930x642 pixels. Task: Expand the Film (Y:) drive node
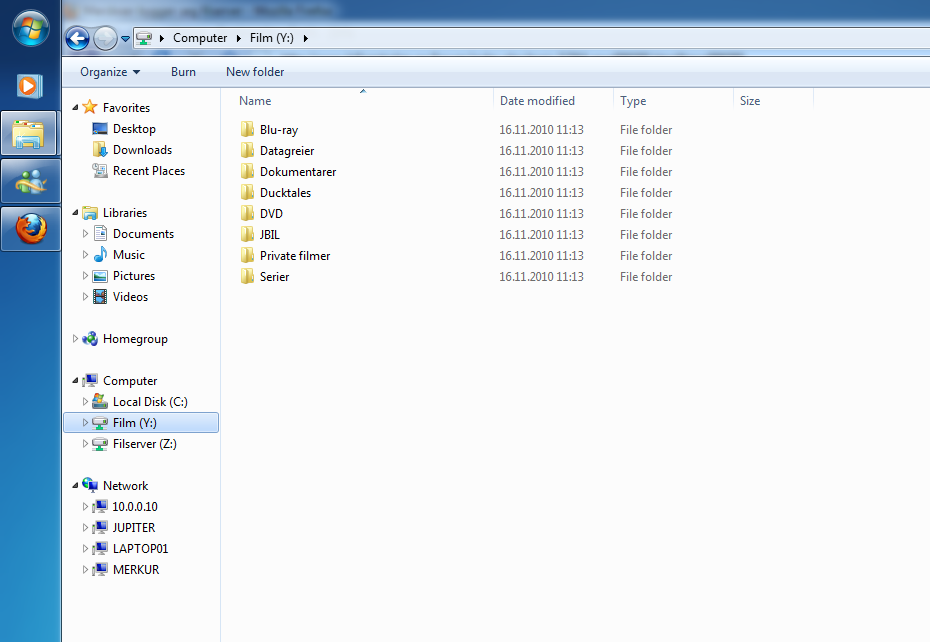[x=85, y=422]
